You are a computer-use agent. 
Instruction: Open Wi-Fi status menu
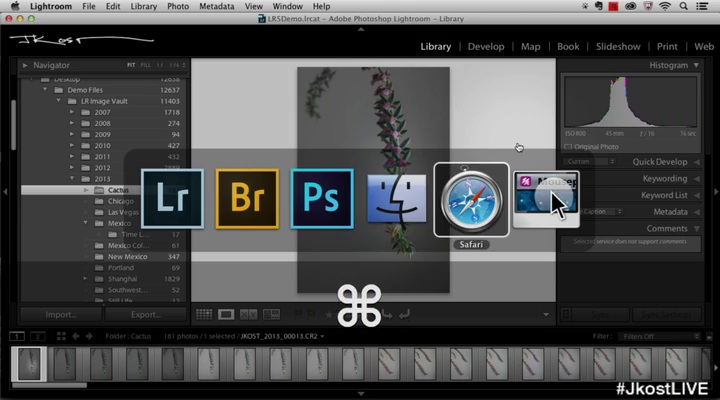click(x=664, y=6)
